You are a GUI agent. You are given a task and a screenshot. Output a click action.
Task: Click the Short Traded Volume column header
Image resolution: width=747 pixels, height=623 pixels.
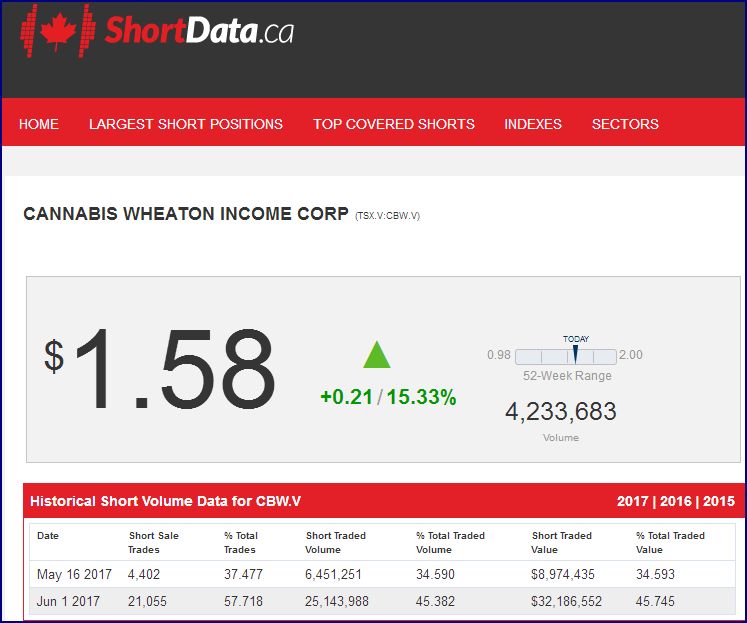coord(335,543)
